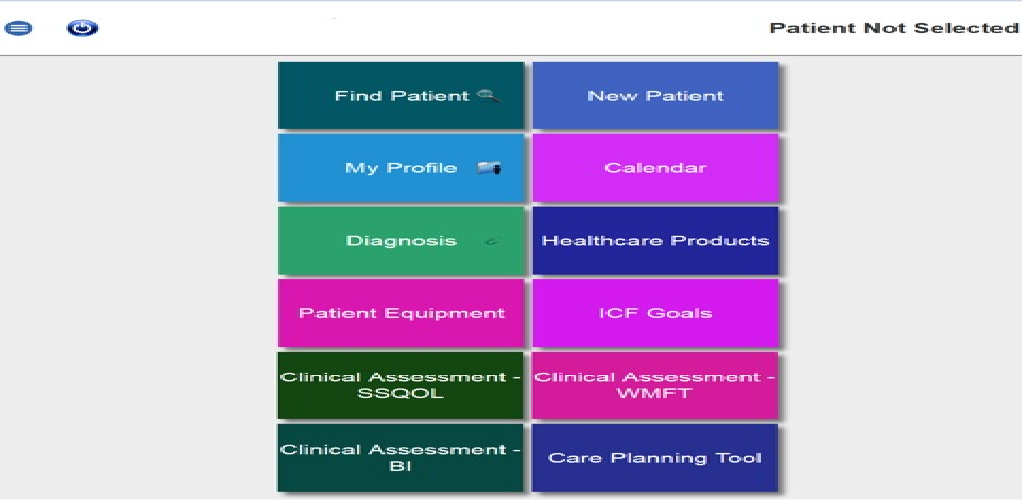
Task: Click the power logout icon
Action: tap(82, 28)
